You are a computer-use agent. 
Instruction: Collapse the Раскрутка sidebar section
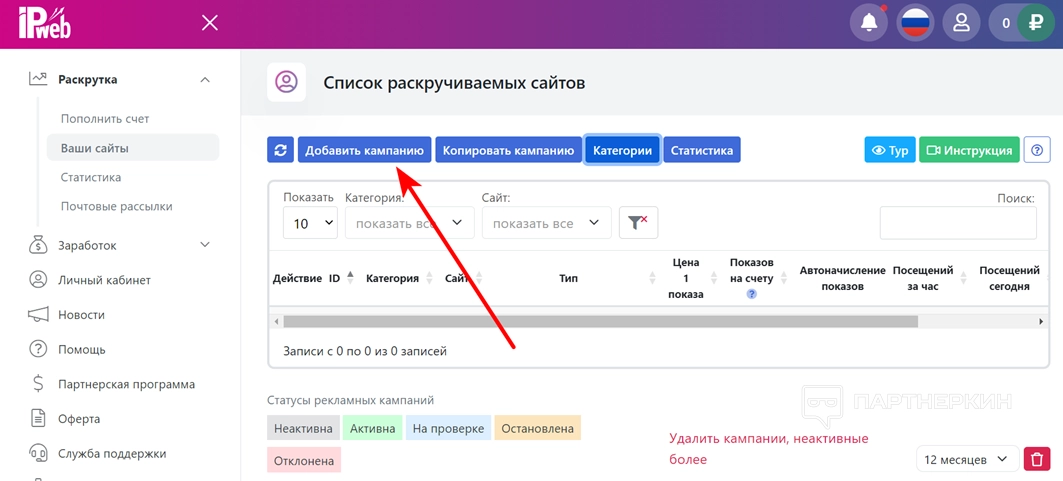point(205,79)
